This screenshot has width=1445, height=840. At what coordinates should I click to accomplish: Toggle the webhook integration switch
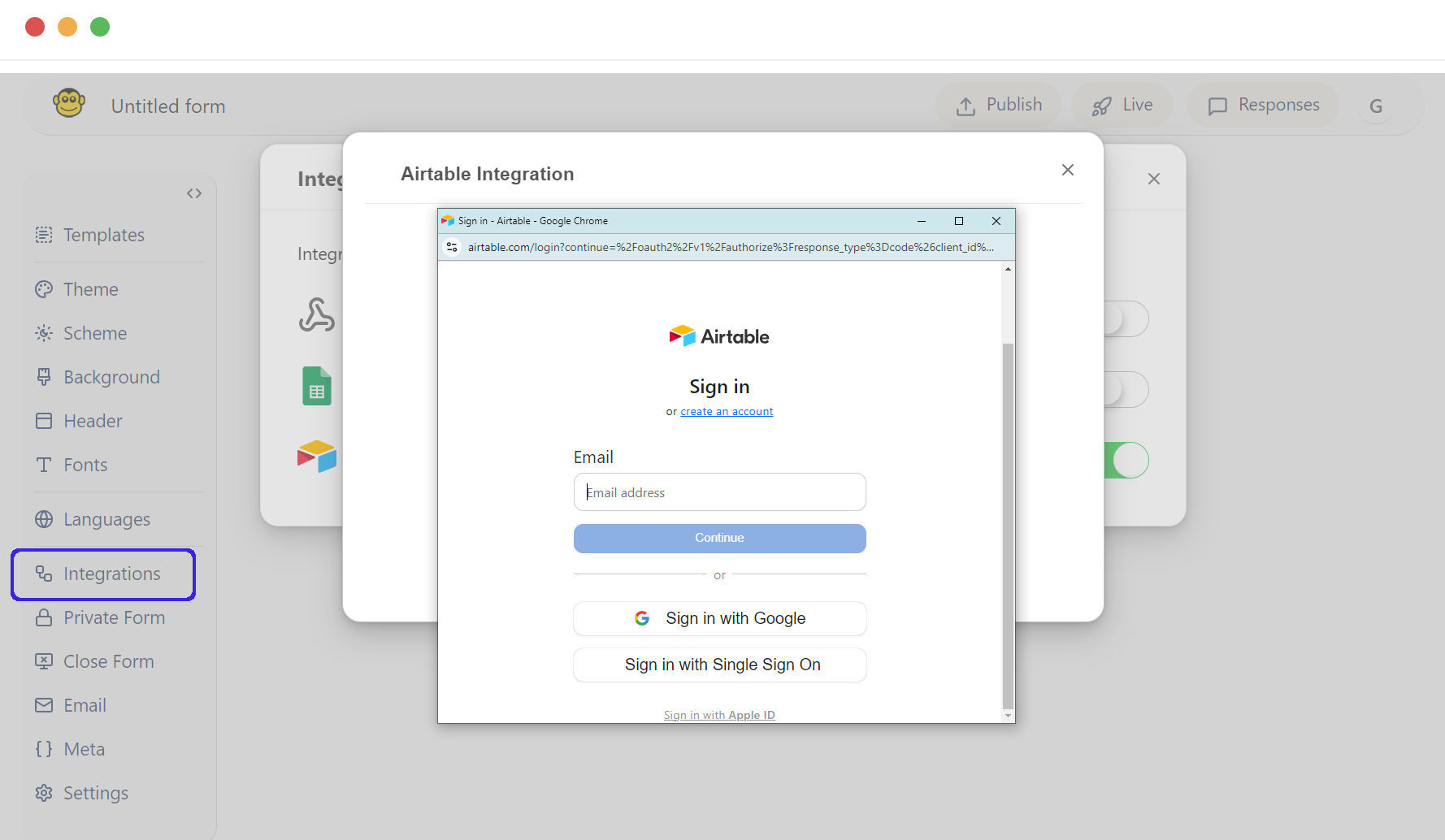tap(1126, 319)
